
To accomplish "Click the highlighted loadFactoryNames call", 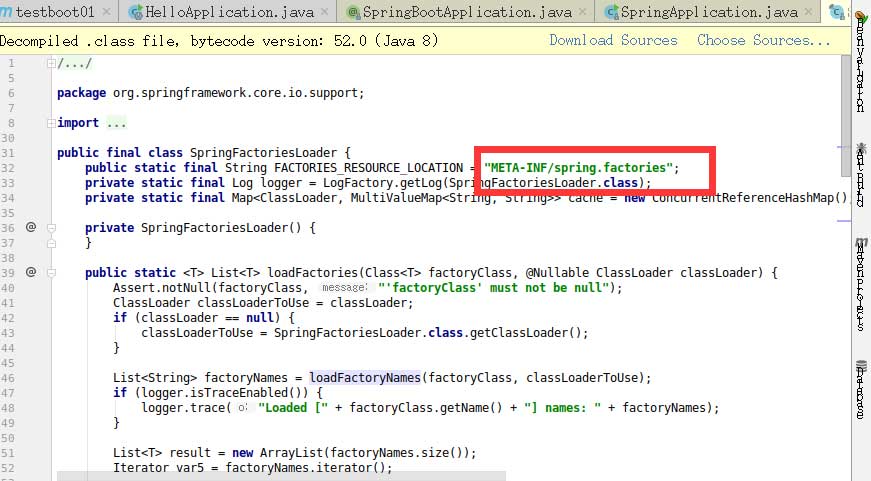I will point(365,378).
